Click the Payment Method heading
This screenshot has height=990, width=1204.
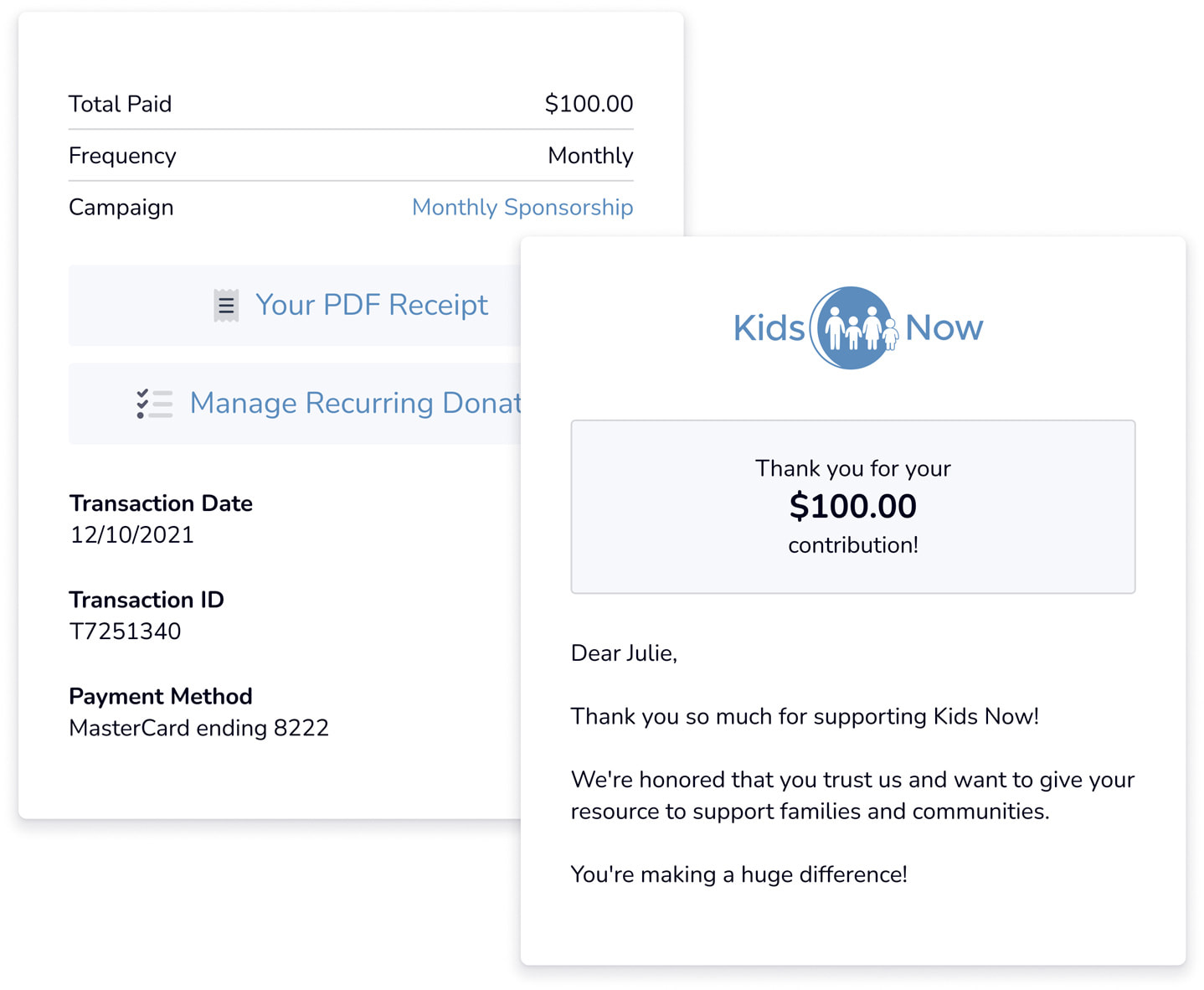[x=161, y=696]
